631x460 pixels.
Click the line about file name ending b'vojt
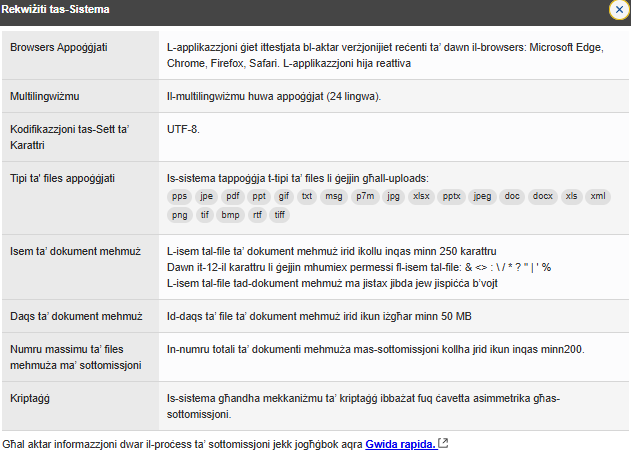(x=332, y=283)
